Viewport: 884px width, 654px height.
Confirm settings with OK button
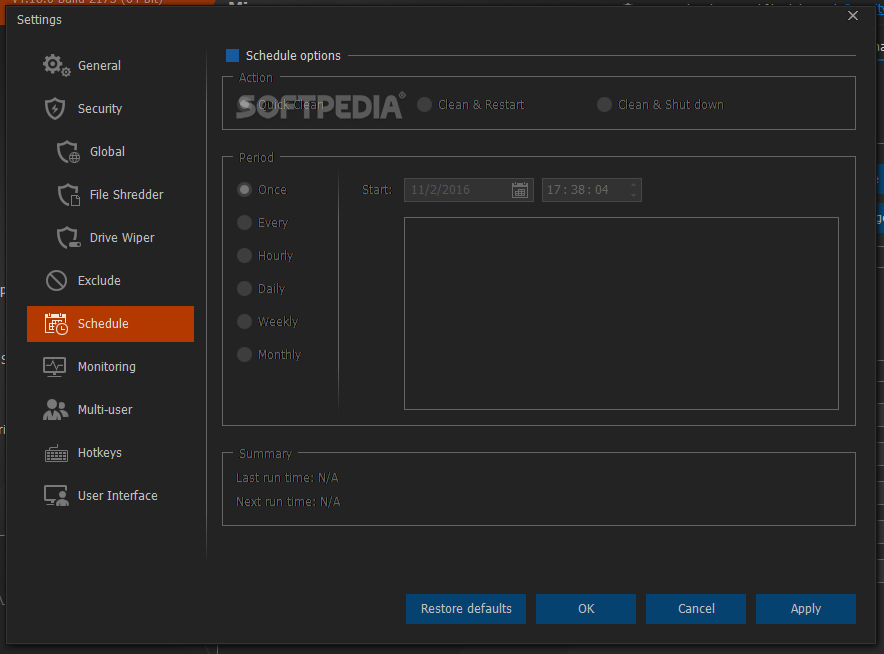click(586, 609)
